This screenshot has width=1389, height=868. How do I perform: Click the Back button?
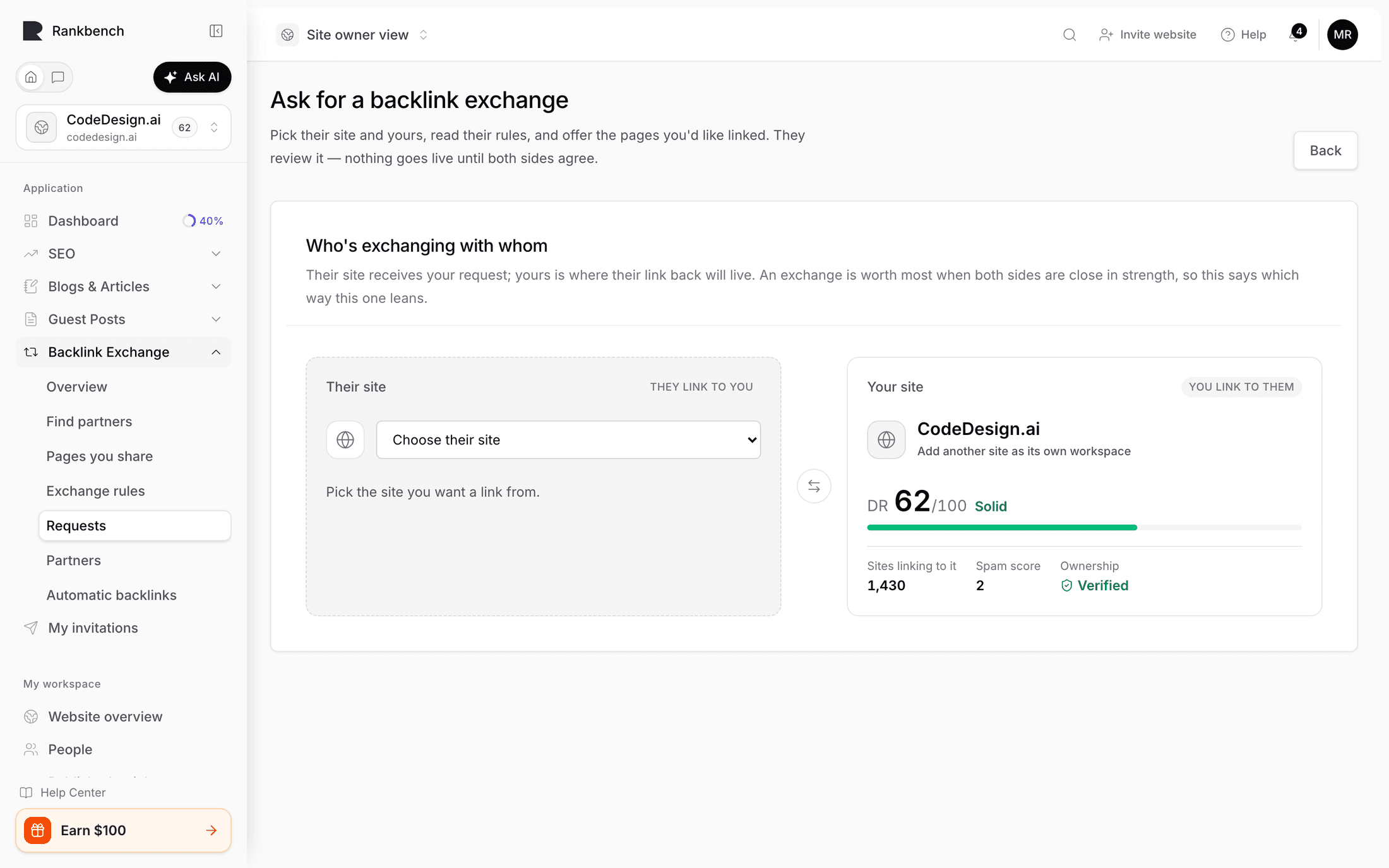(1325, 150)
